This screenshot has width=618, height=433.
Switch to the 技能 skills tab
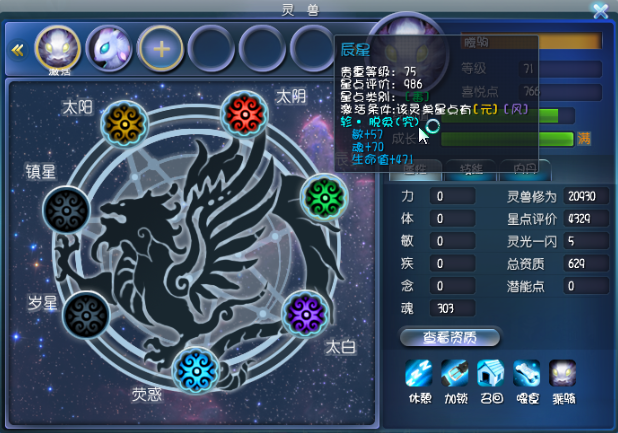(471, 170)
